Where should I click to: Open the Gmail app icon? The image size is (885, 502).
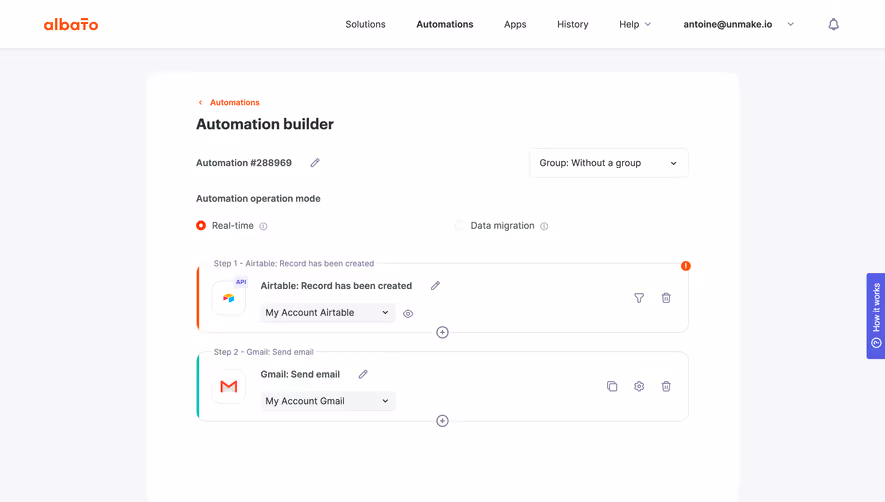tap(229, 386)
